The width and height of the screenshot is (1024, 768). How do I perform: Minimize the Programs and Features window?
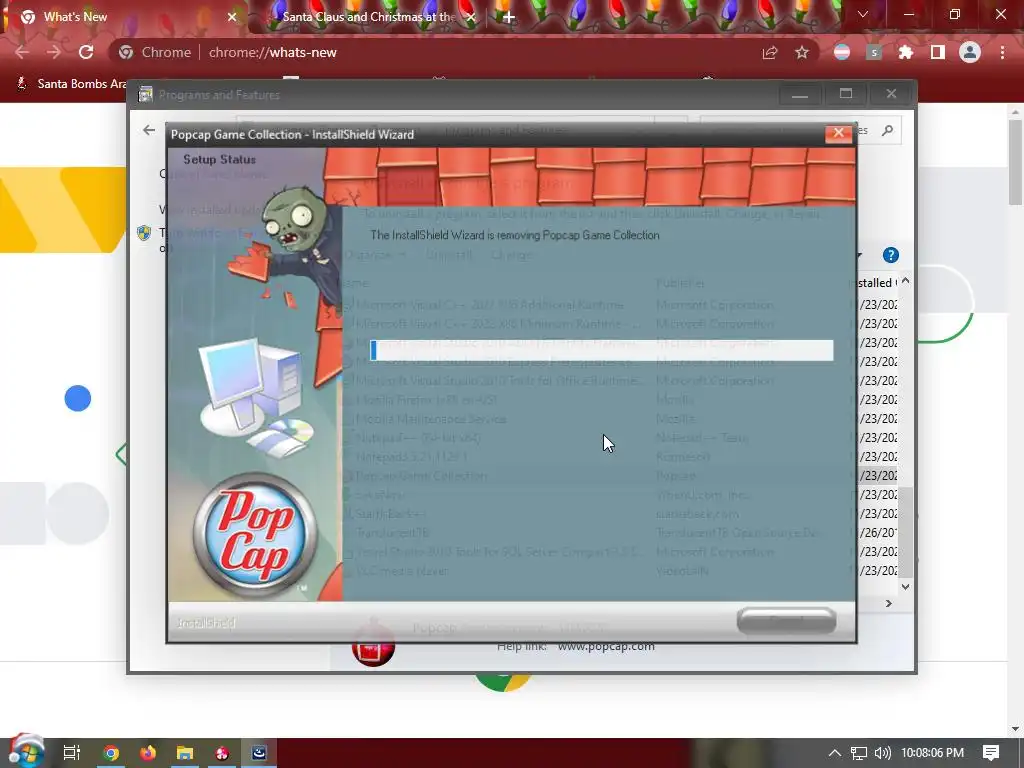[800, 94]
